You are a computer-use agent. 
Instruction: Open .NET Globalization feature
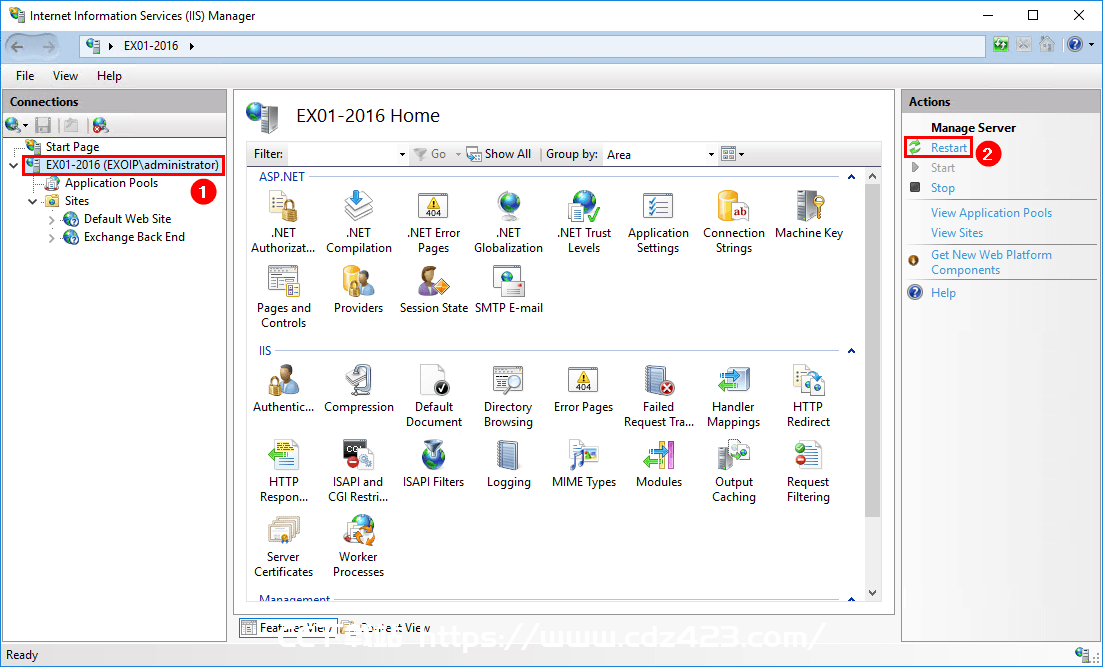(509, 222)
